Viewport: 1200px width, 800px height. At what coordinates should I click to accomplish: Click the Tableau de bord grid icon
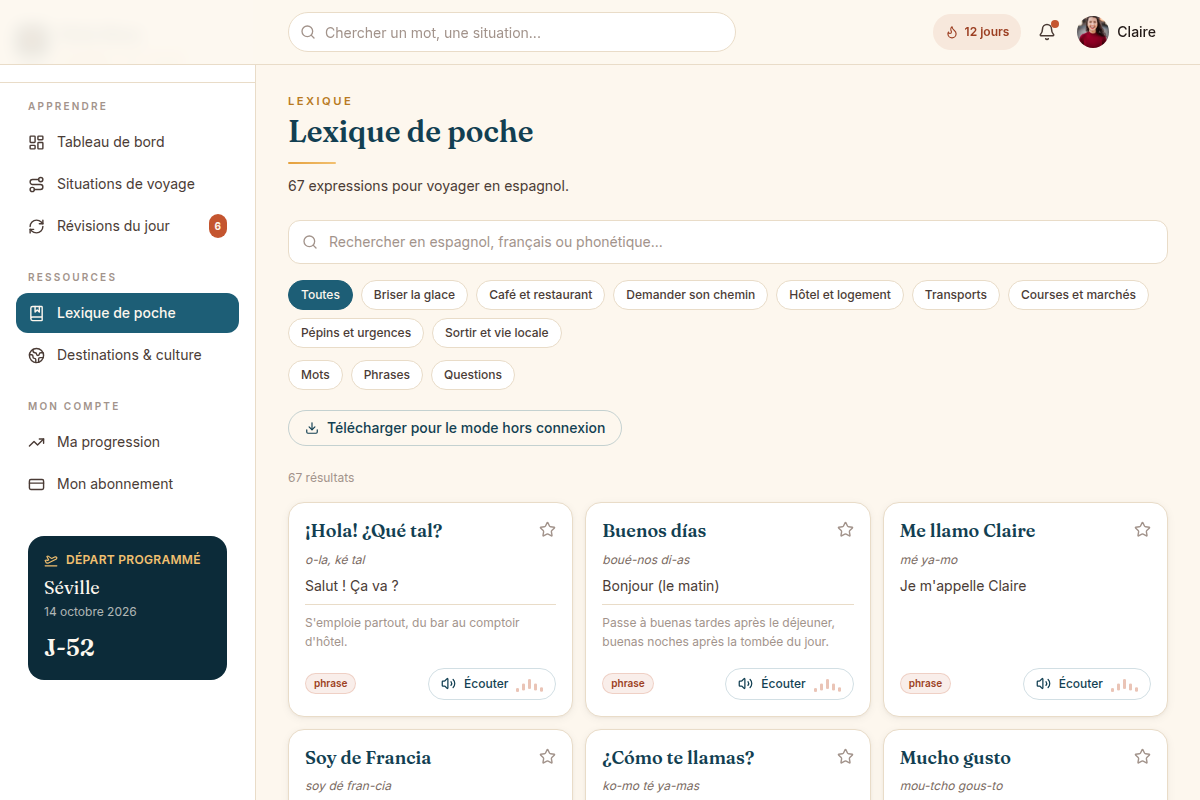point(36,142)
